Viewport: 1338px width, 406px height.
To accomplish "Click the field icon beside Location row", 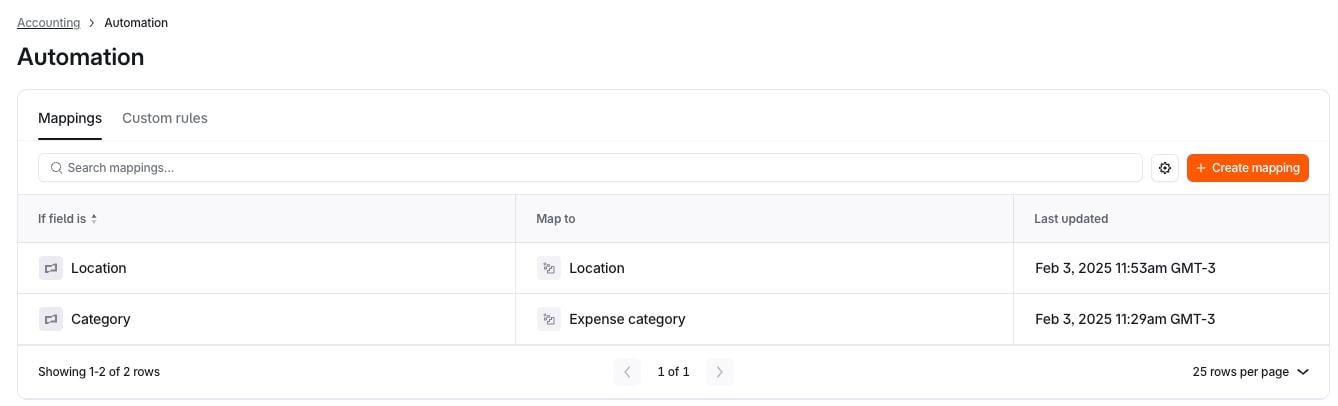I will click(50, 268).
